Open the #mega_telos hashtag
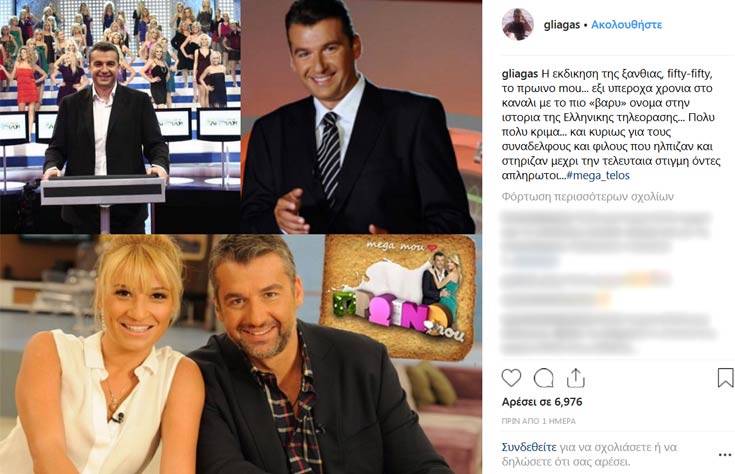This screenshot has height=474, width=735. pyautogui.click(x=598, y=175)
